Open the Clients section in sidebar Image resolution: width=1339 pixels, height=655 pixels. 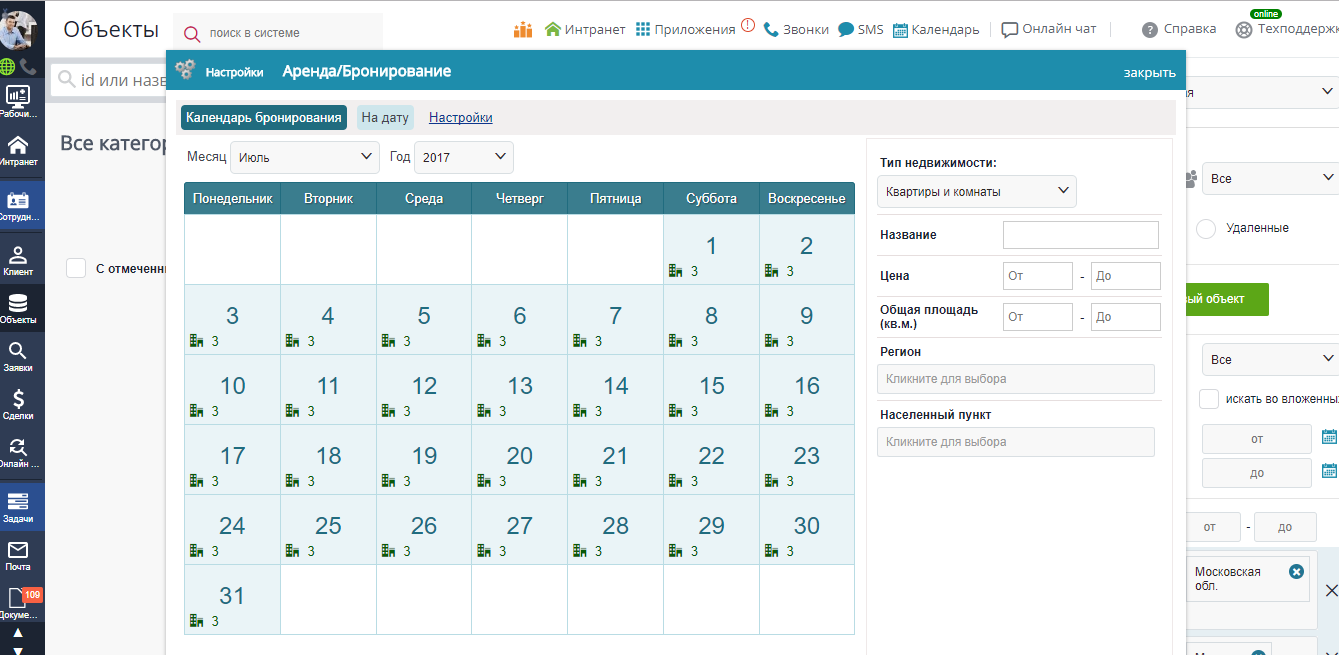[x=18, y=260]
